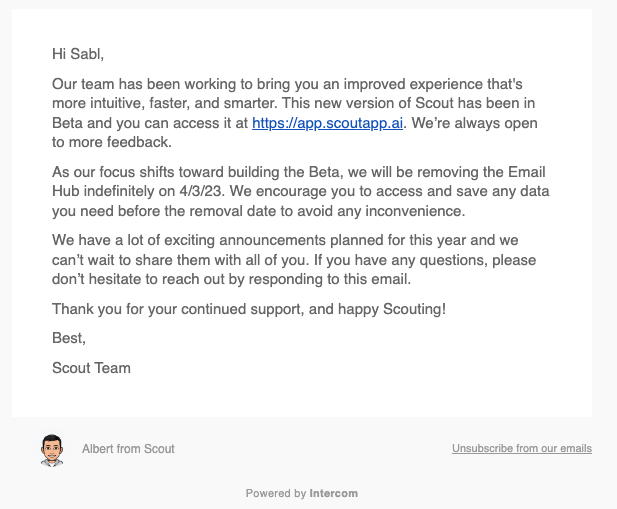This screenshot has width=617, height=509.
Task: Click the Unsubscribe from our emails link
Action: click(x=522, y=448)
